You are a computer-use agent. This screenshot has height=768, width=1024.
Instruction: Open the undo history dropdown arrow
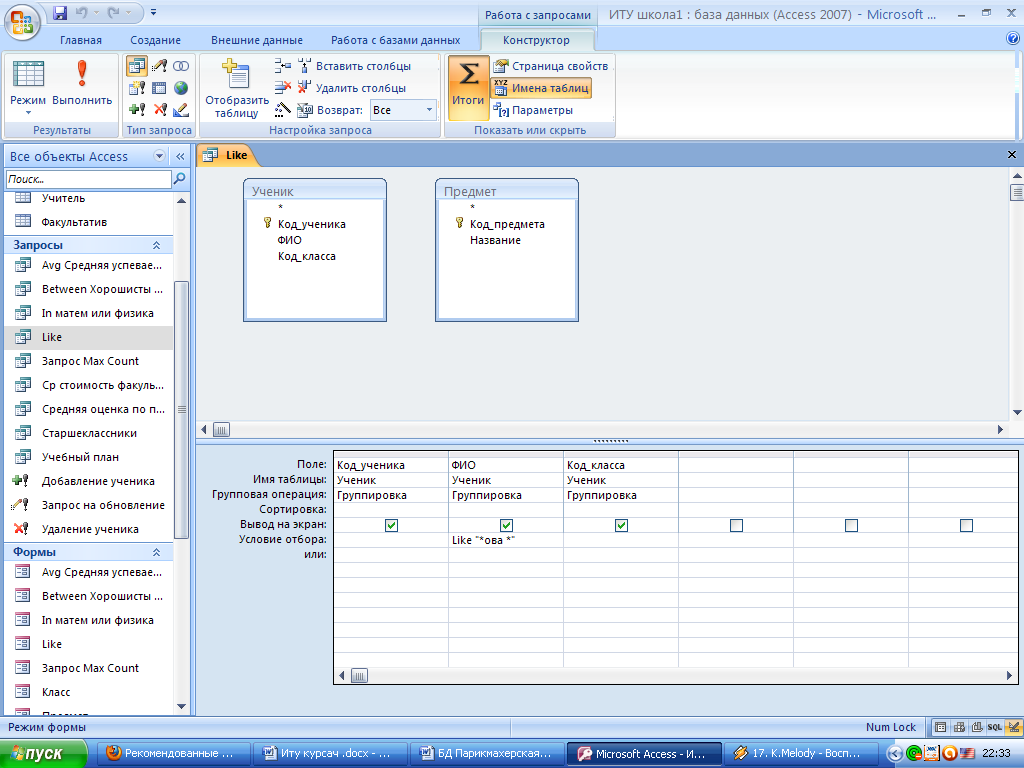95,12
